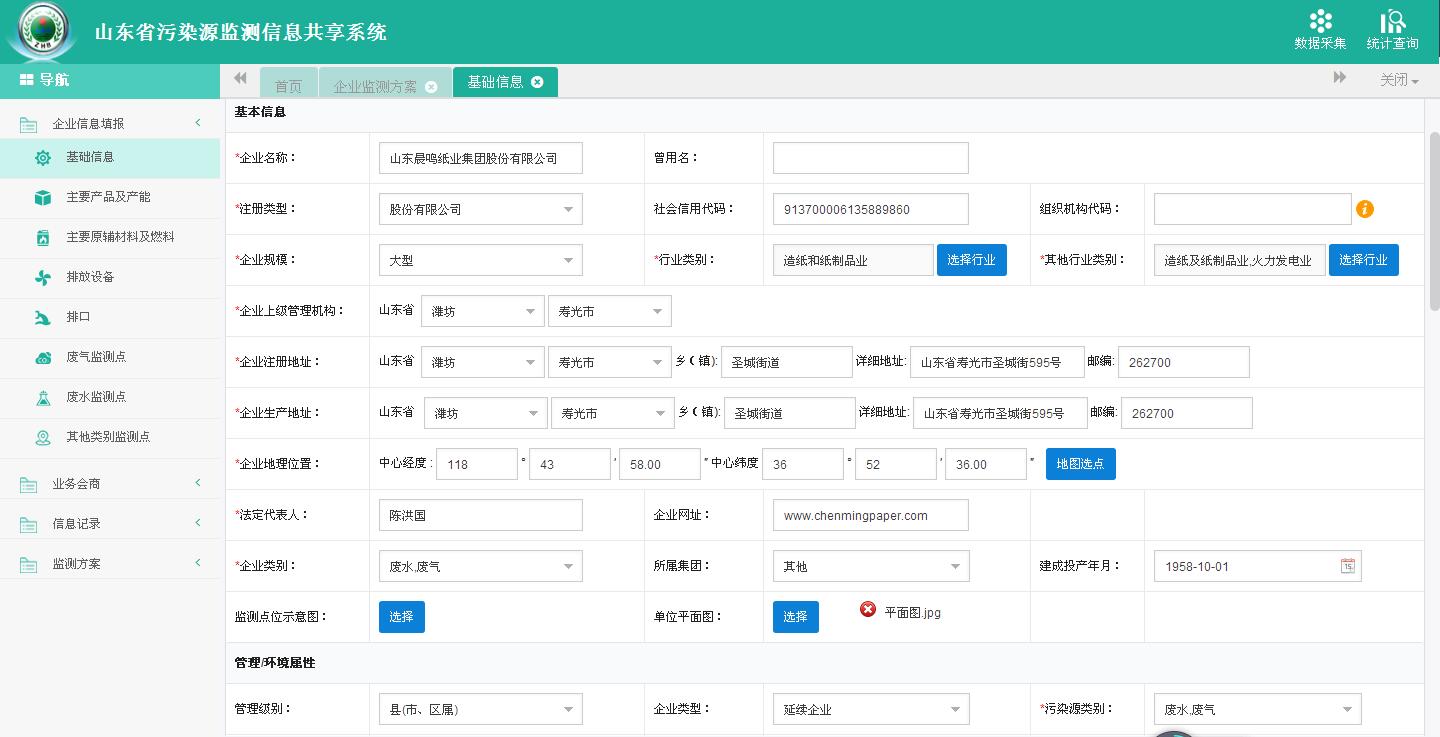Switch to the 首页 tab

288,86
